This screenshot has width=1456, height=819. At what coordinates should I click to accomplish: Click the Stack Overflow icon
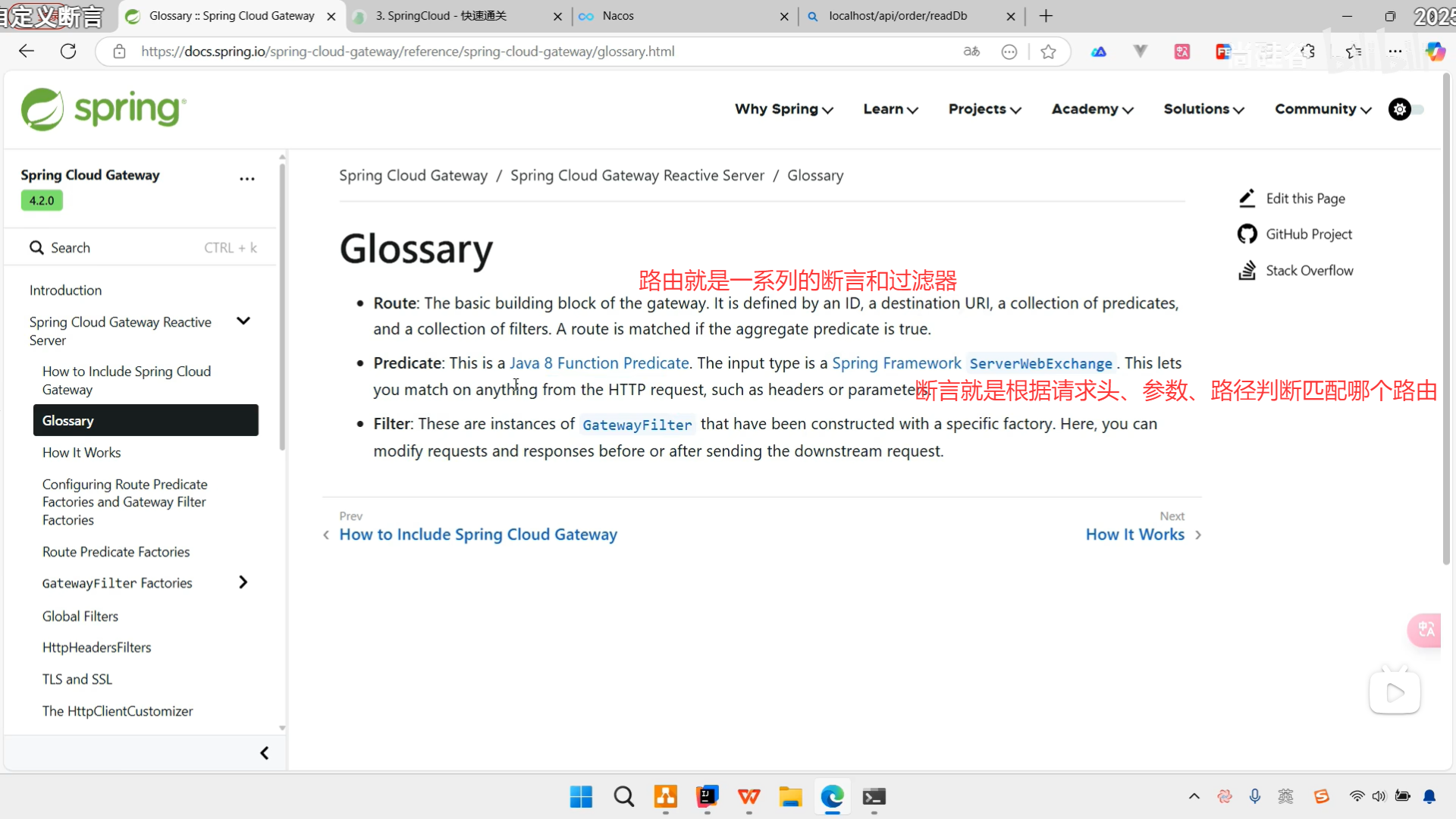tap(1247, 271)
